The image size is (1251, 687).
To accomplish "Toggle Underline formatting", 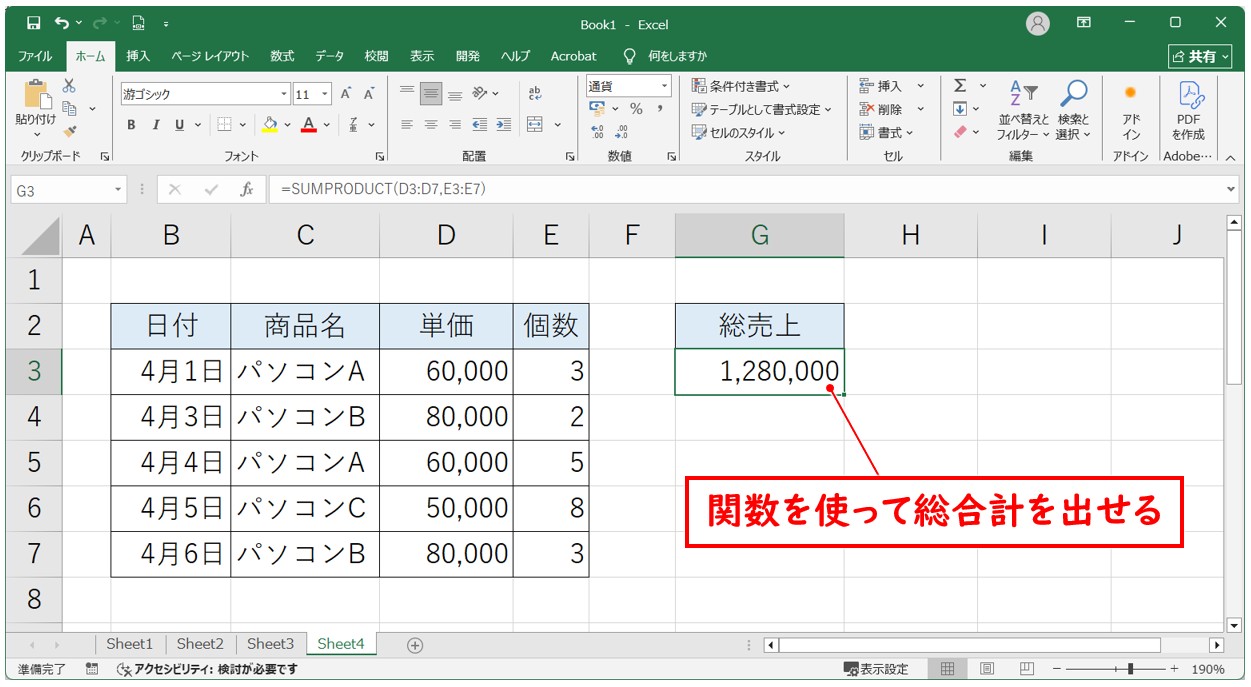I will point(180,125).
